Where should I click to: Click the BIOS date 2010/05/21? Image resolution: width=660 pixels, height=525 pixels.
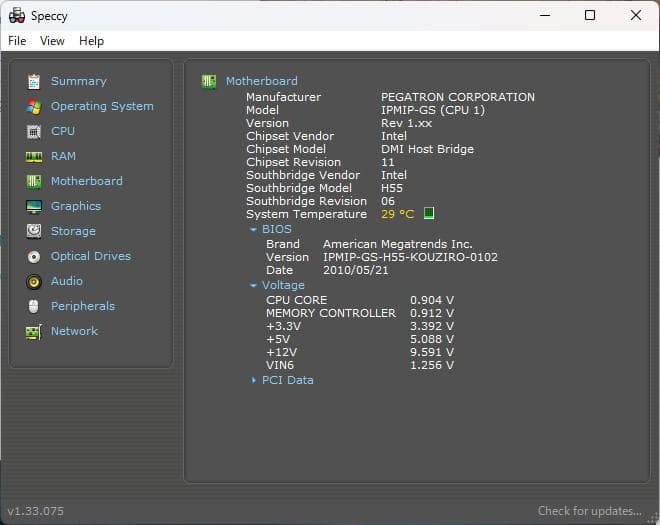pyautogui.click(x=355, y=270)
